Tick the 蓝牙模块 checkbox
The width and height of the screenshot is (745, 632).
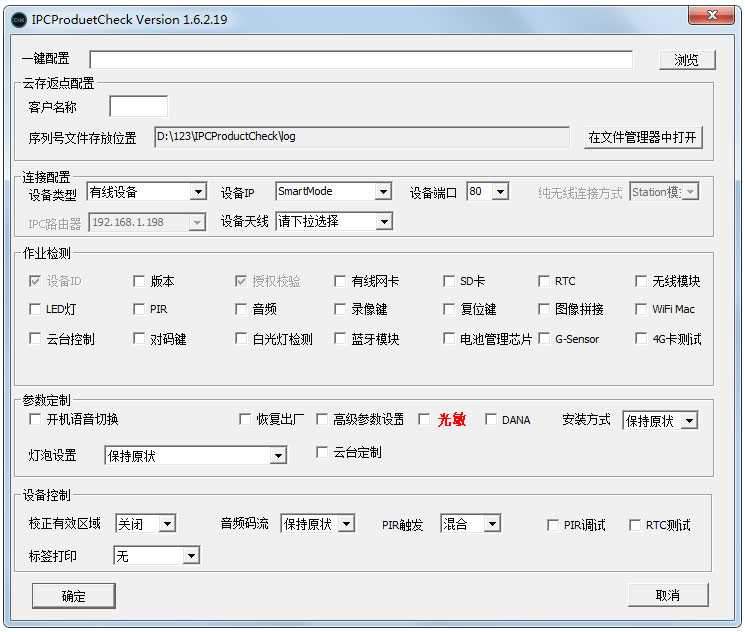(x=341, y=339)
